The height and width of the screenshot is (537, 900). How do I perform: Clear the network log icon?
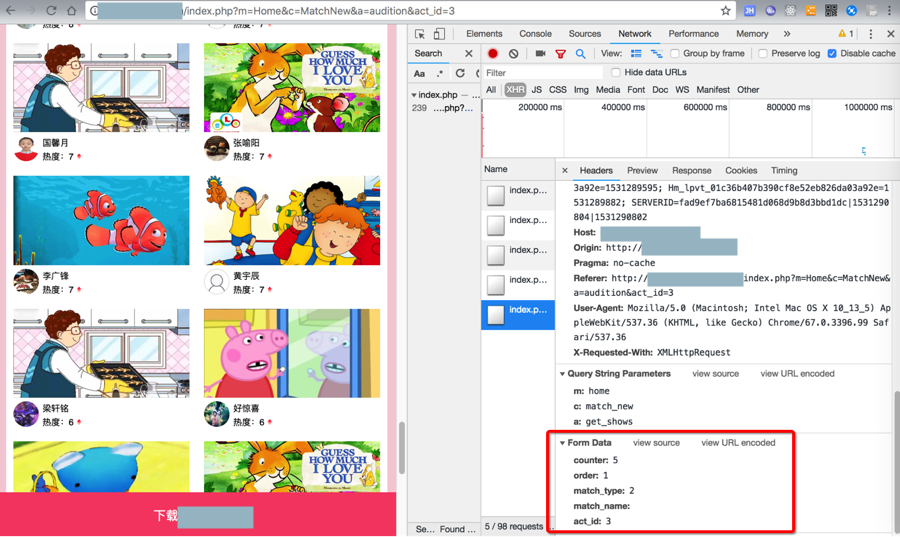(513, 53)
